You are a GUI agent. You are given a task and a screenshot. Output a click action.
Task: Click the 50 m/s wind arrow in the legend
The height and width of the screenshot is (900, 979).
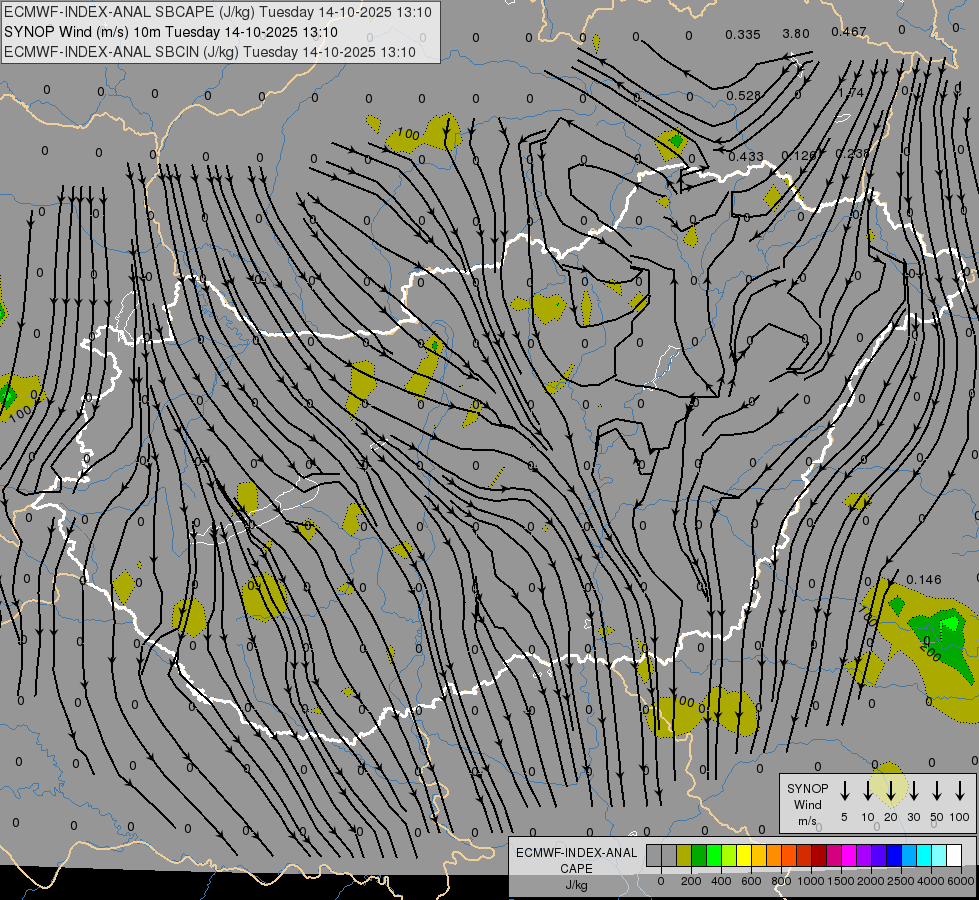click(937, 790)
